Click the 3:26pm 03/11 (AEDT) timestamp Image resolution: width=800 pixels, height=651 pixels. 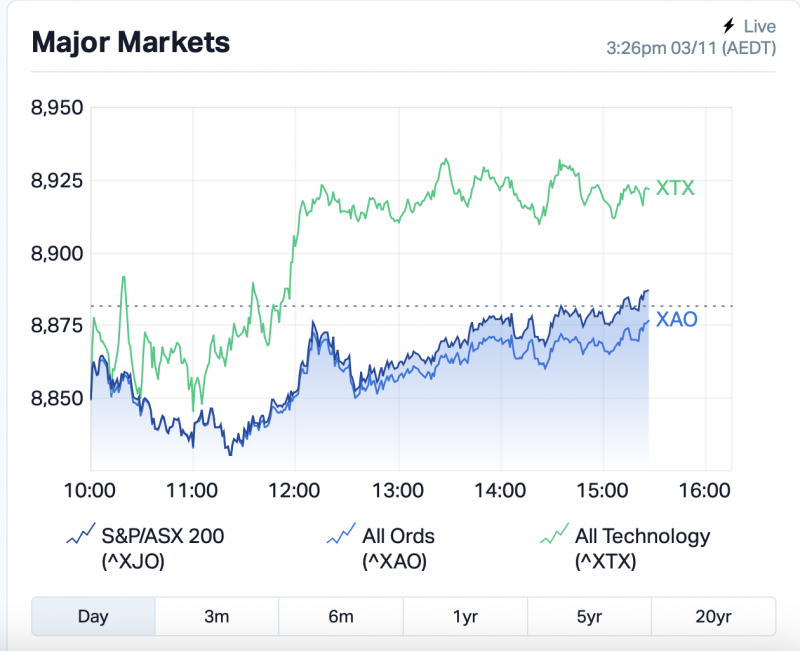point(691,47)
